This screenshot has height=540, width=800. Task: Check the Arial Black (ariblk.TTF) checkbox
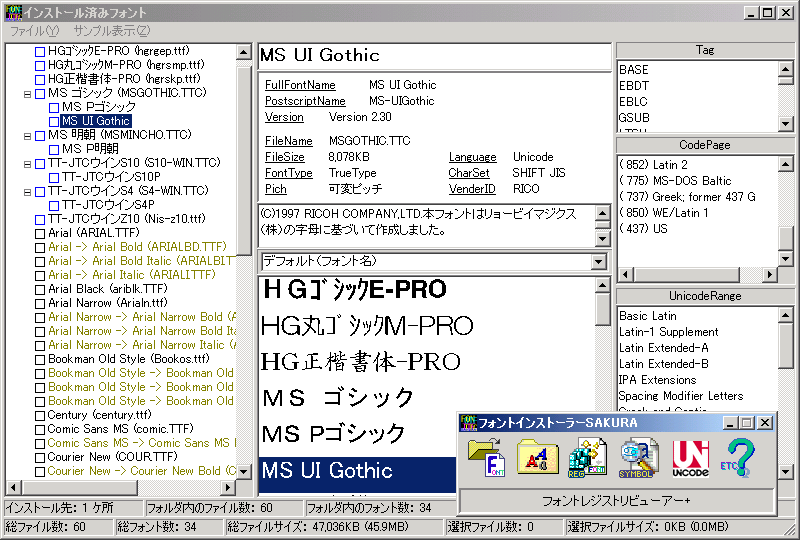coord(40,290)
